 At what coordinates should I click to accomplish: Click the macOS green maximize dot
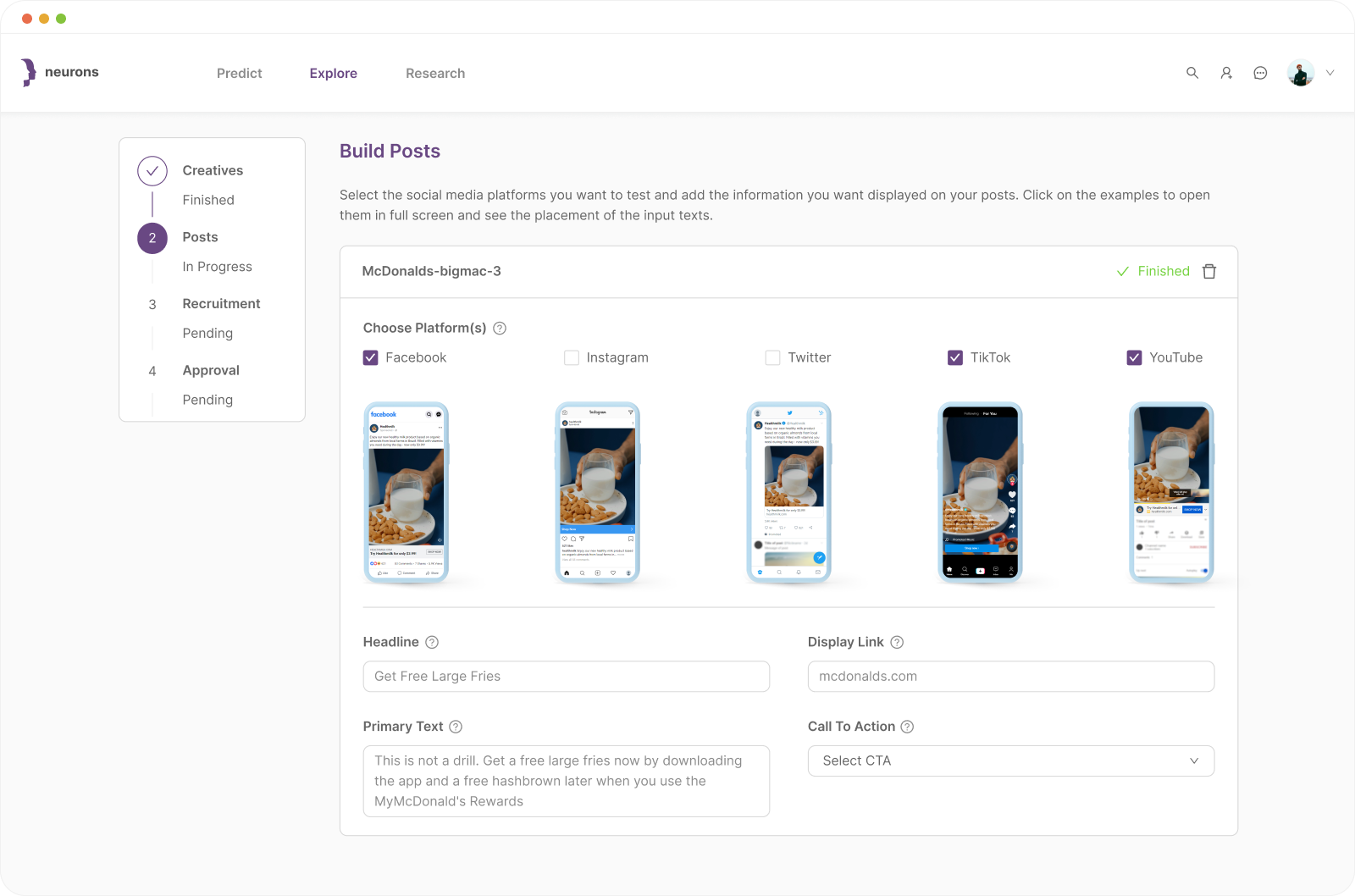click(x=61, y=19)
